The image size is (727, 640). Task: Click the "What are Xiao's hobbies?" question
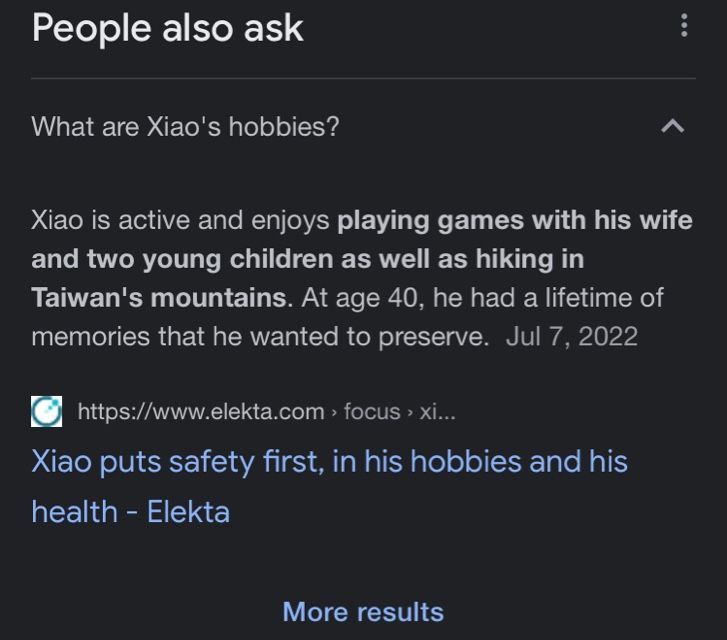pyautogui.click(x=185, y=128)
